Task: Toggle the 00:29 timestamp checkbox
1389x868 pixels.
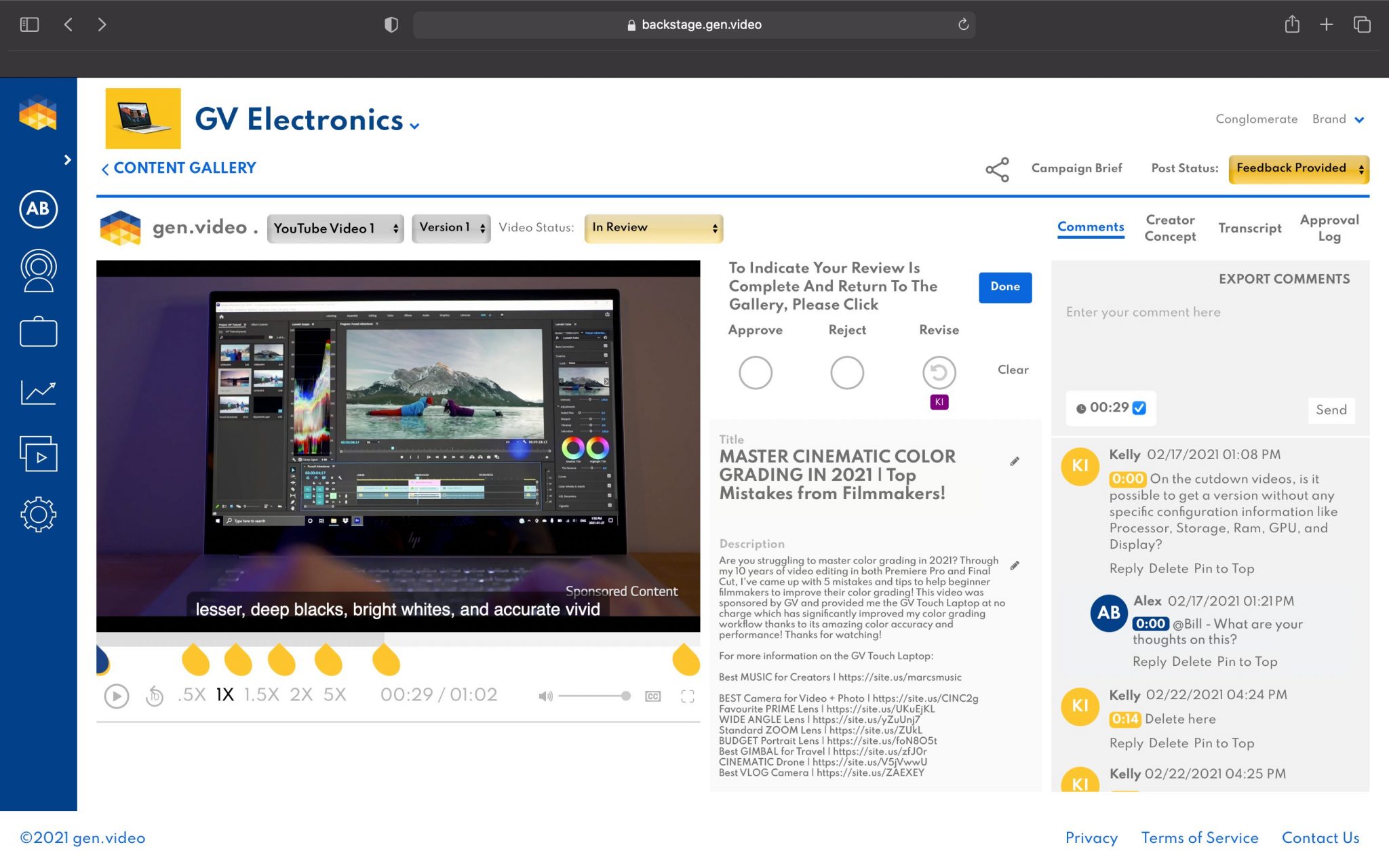Action: point(1139,408)
